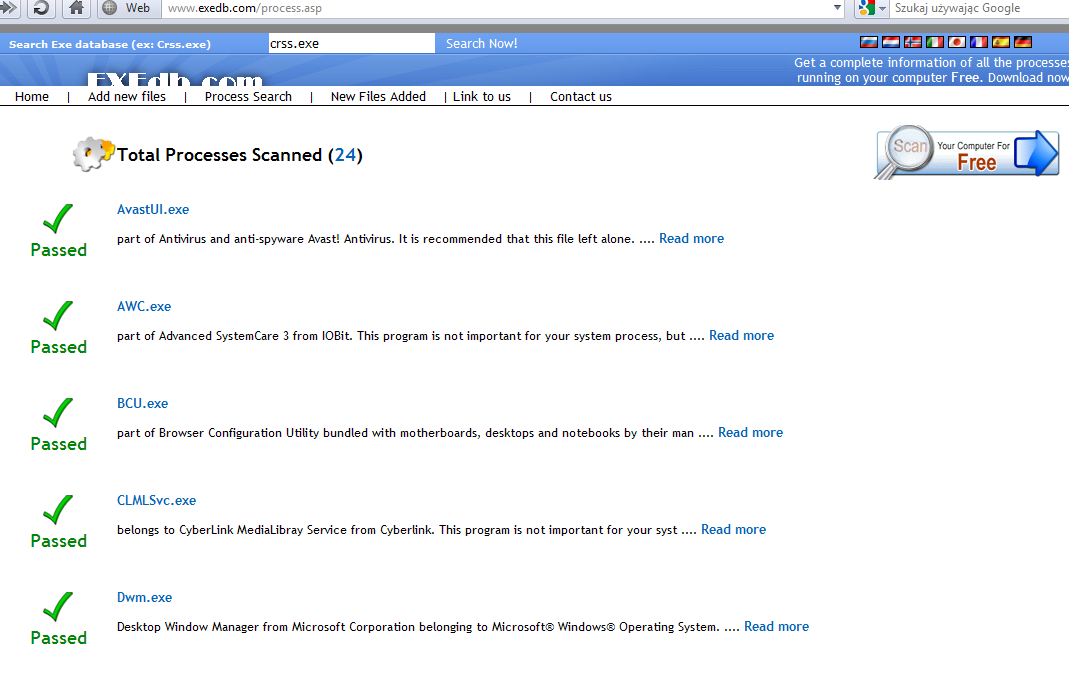Open the AvastUI.exe process link
The image size is (1069, 687).
click(153, 210)
